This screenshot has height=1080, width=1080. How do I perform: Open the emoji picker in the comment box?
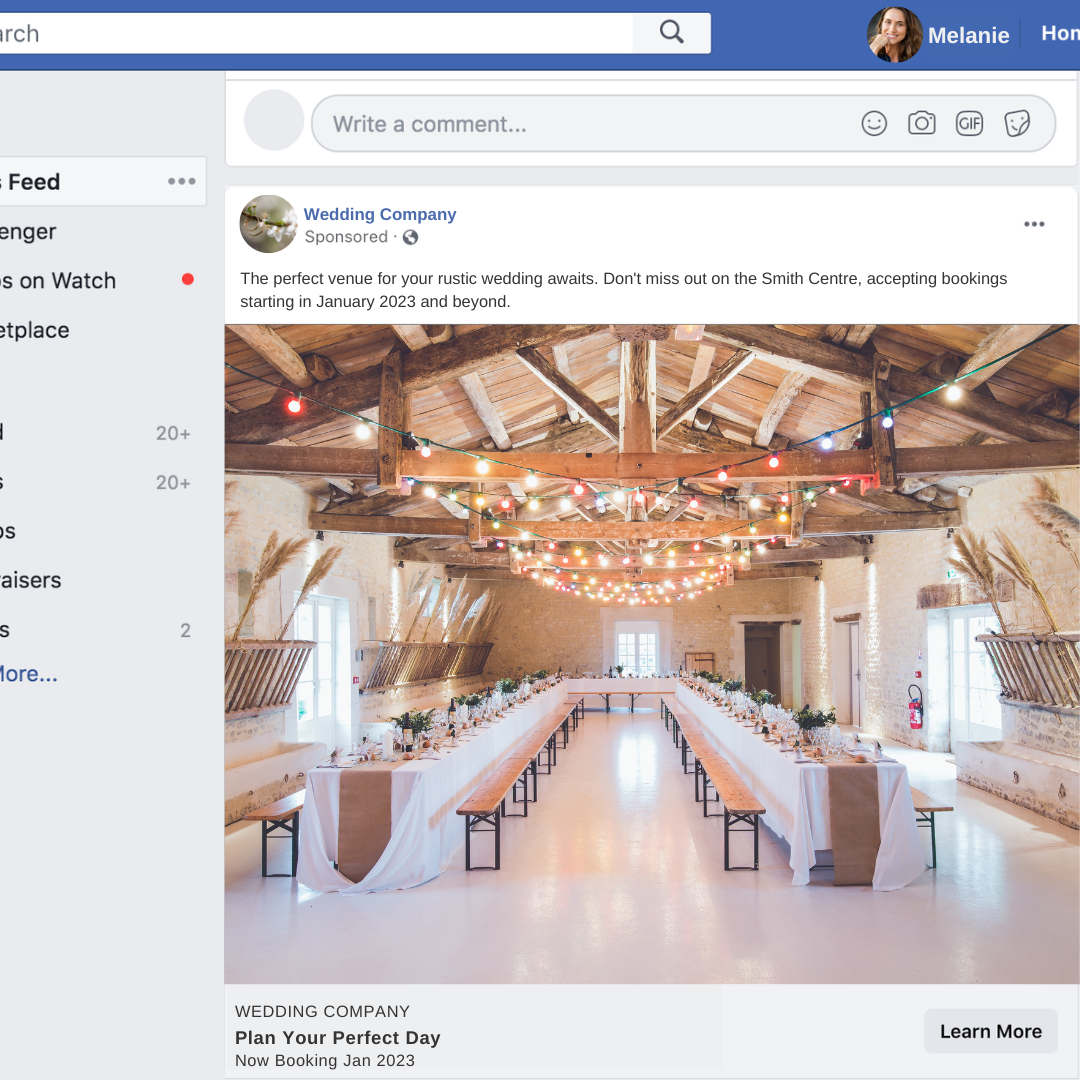[x=874, y=123]
